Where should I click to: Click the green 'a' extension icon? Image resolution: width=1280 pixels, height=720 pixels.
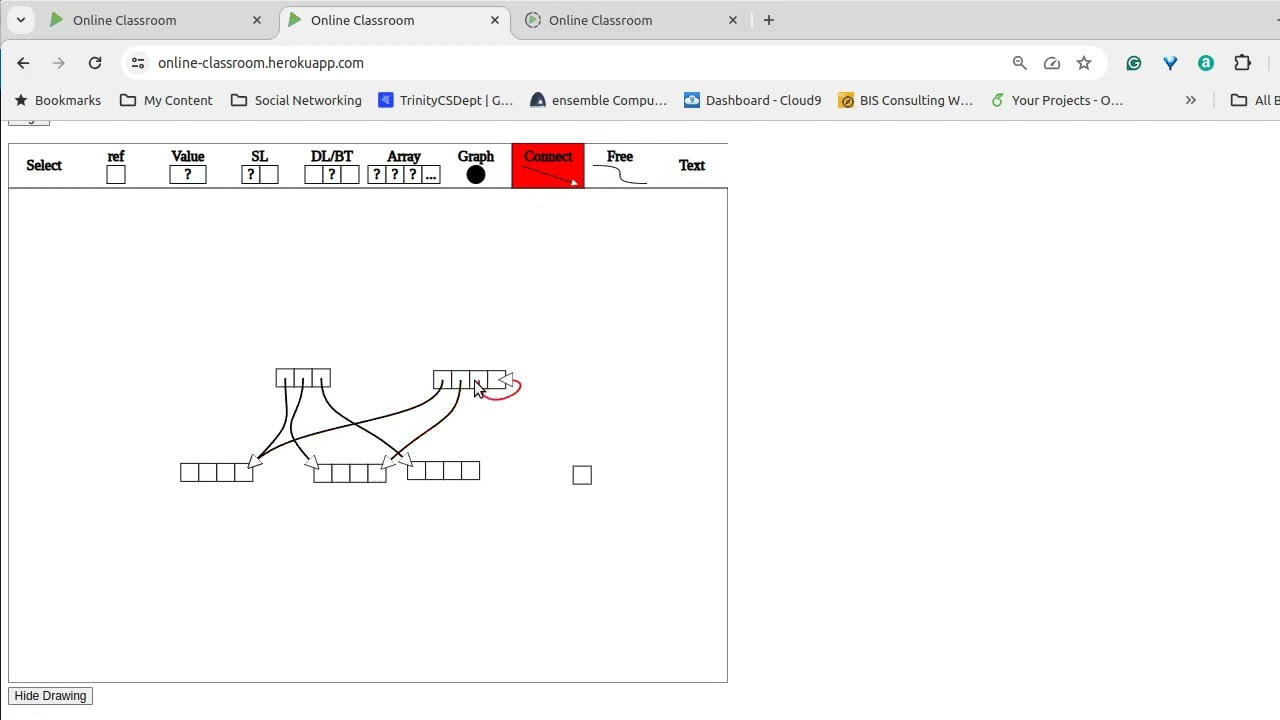[x=1206, y=63]
